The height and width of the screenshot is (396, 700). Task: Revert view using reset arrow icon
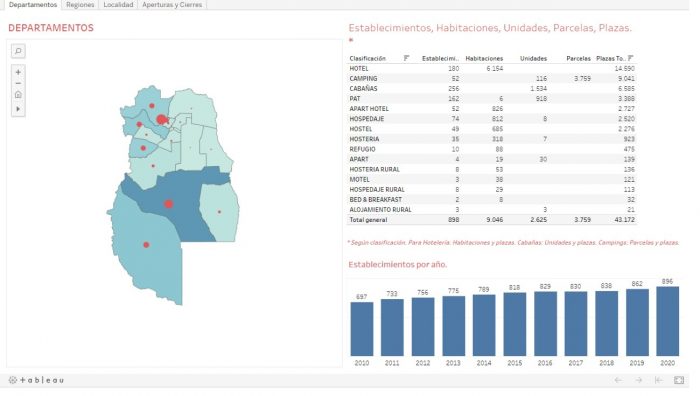coord(658,380)
